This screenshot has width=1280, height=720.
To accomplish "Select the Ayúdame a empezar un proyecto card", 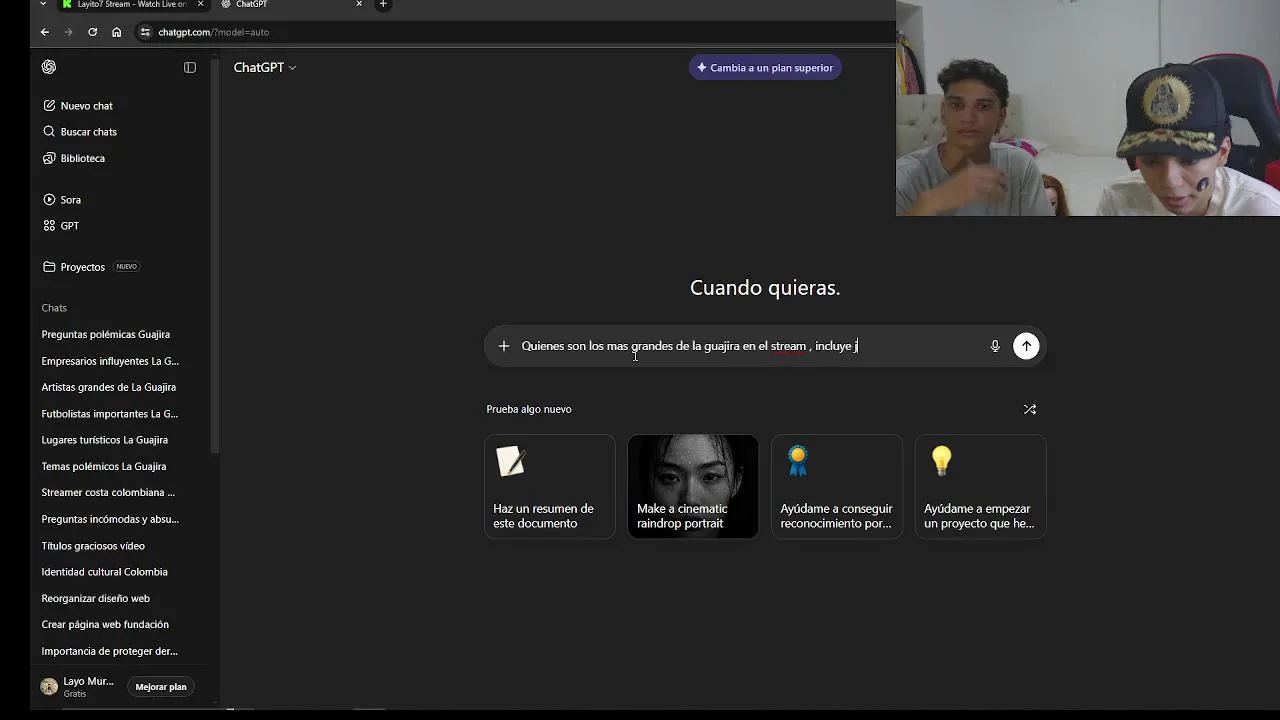I will click(x=981, y=486).
